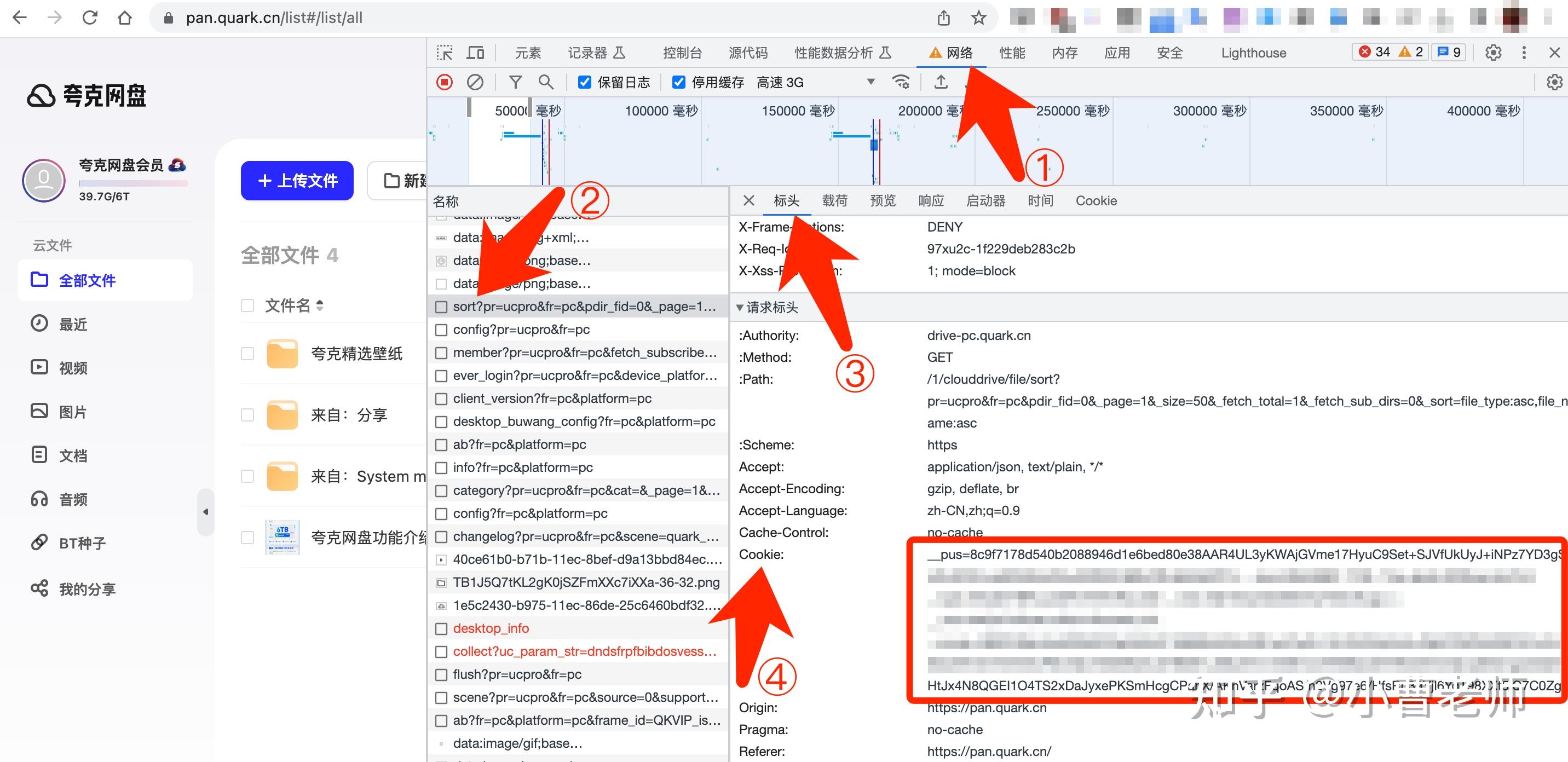Open DevTools more options menu
Screen dimensions: 1568x762
[1524, 53]
